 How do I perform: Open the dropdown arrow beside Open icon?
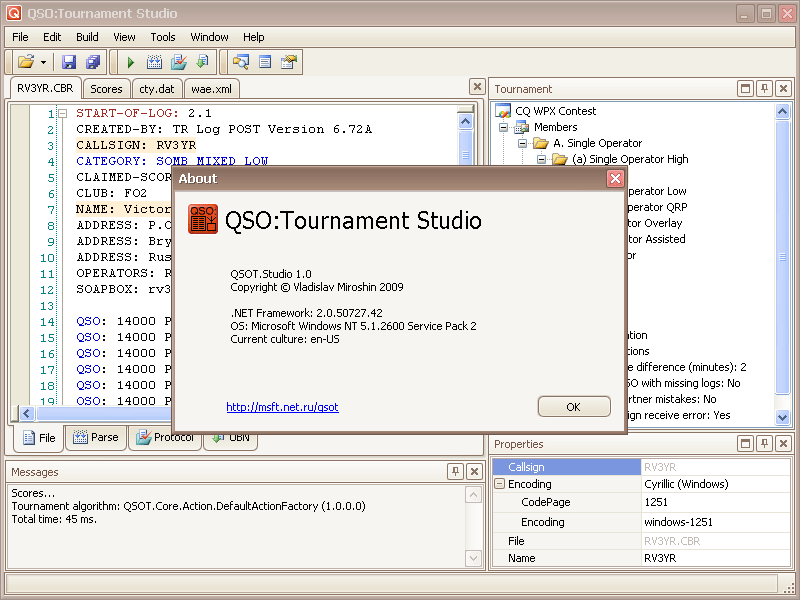coord(43,62)
